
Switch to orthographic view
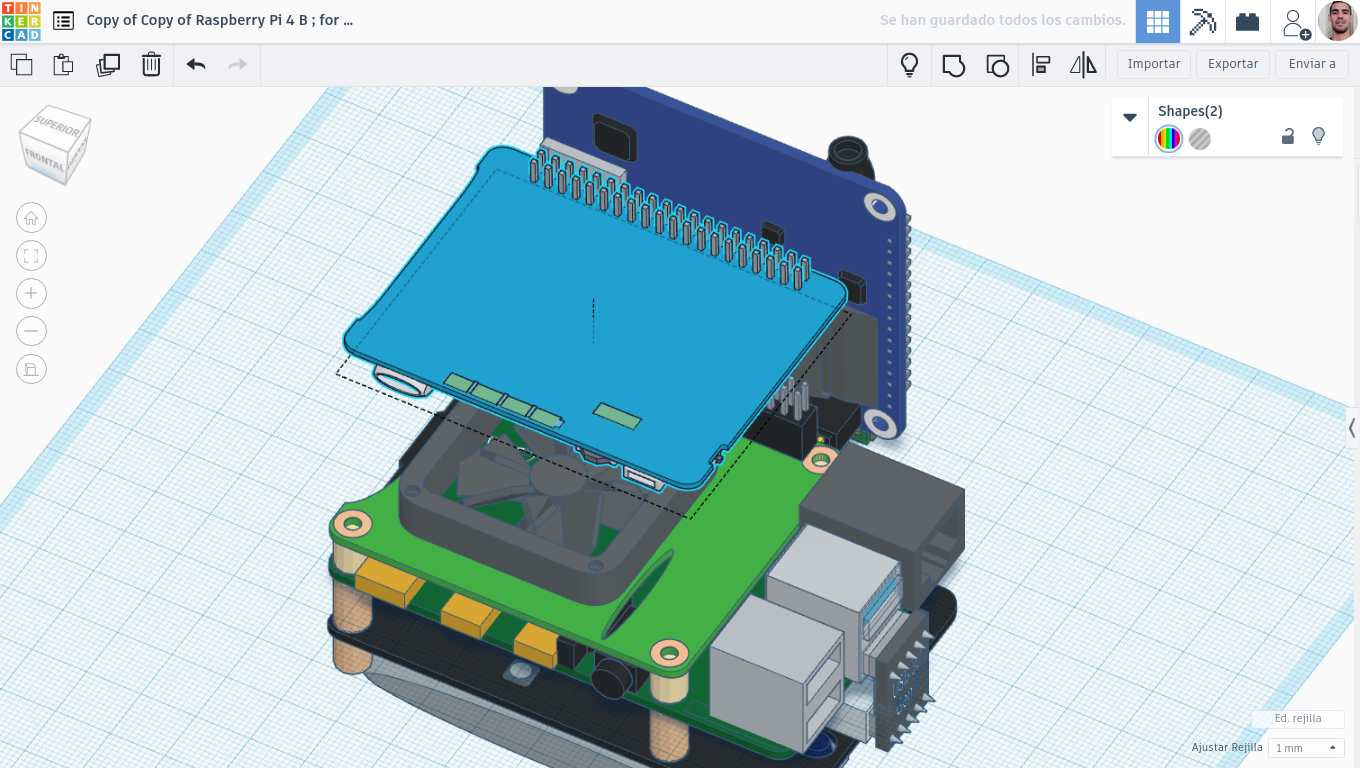point(31,369)
